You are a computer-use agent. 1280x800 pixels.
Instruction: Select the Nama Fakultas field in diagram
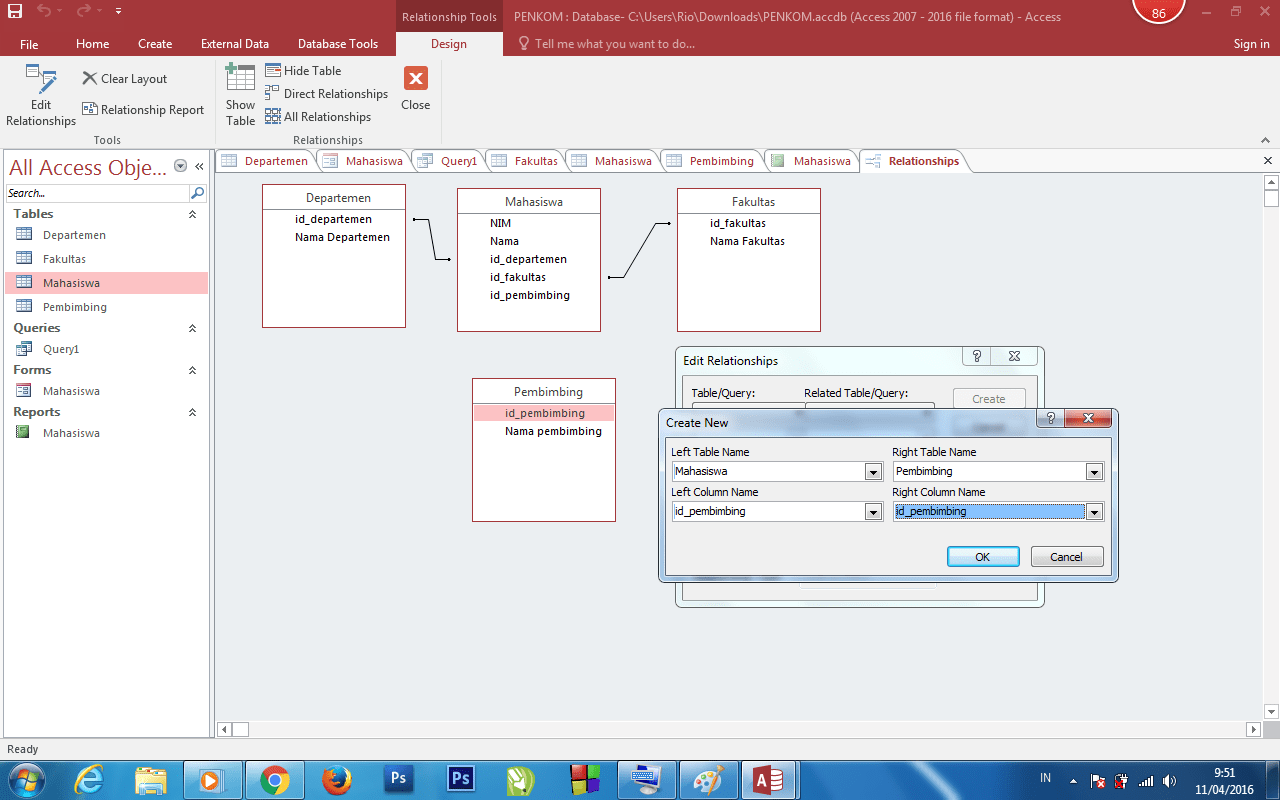click(748, 241)
